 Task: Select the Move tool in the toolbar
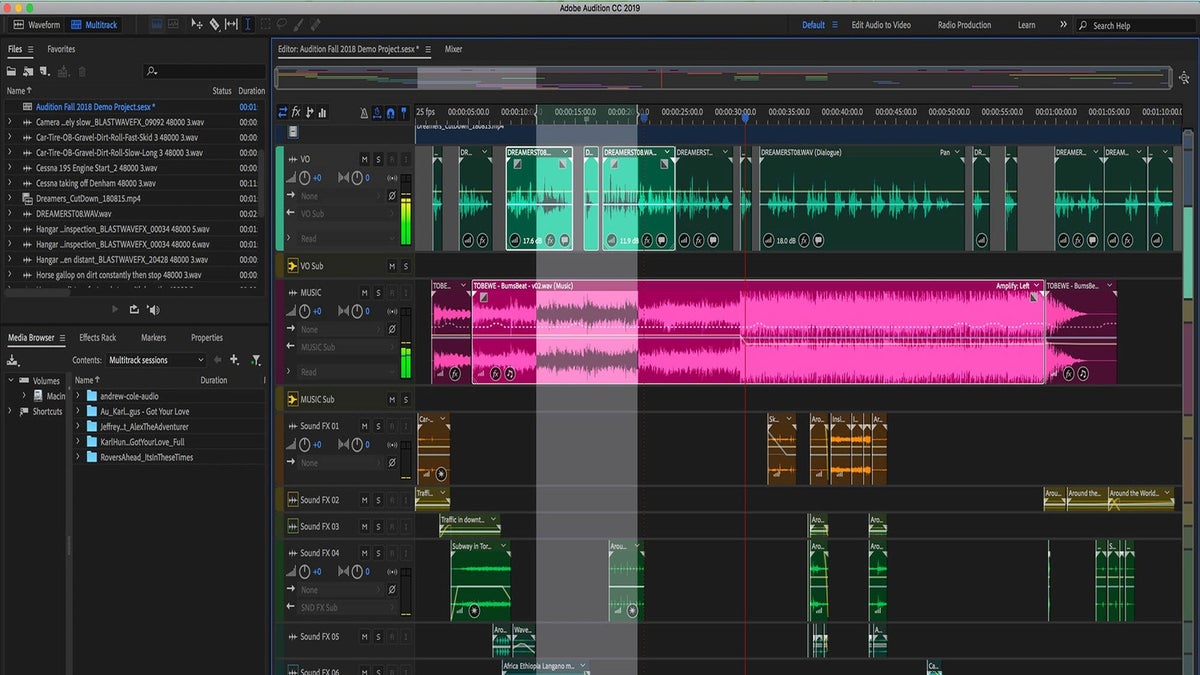196,25
